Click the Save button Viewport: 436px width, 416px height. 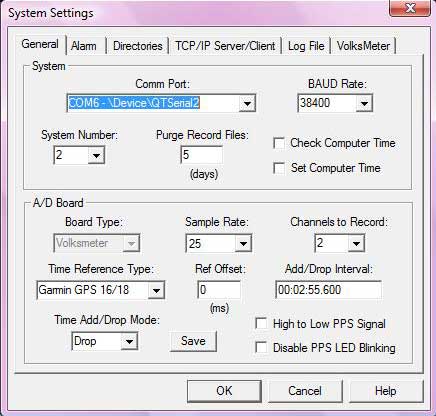[193, 341]
